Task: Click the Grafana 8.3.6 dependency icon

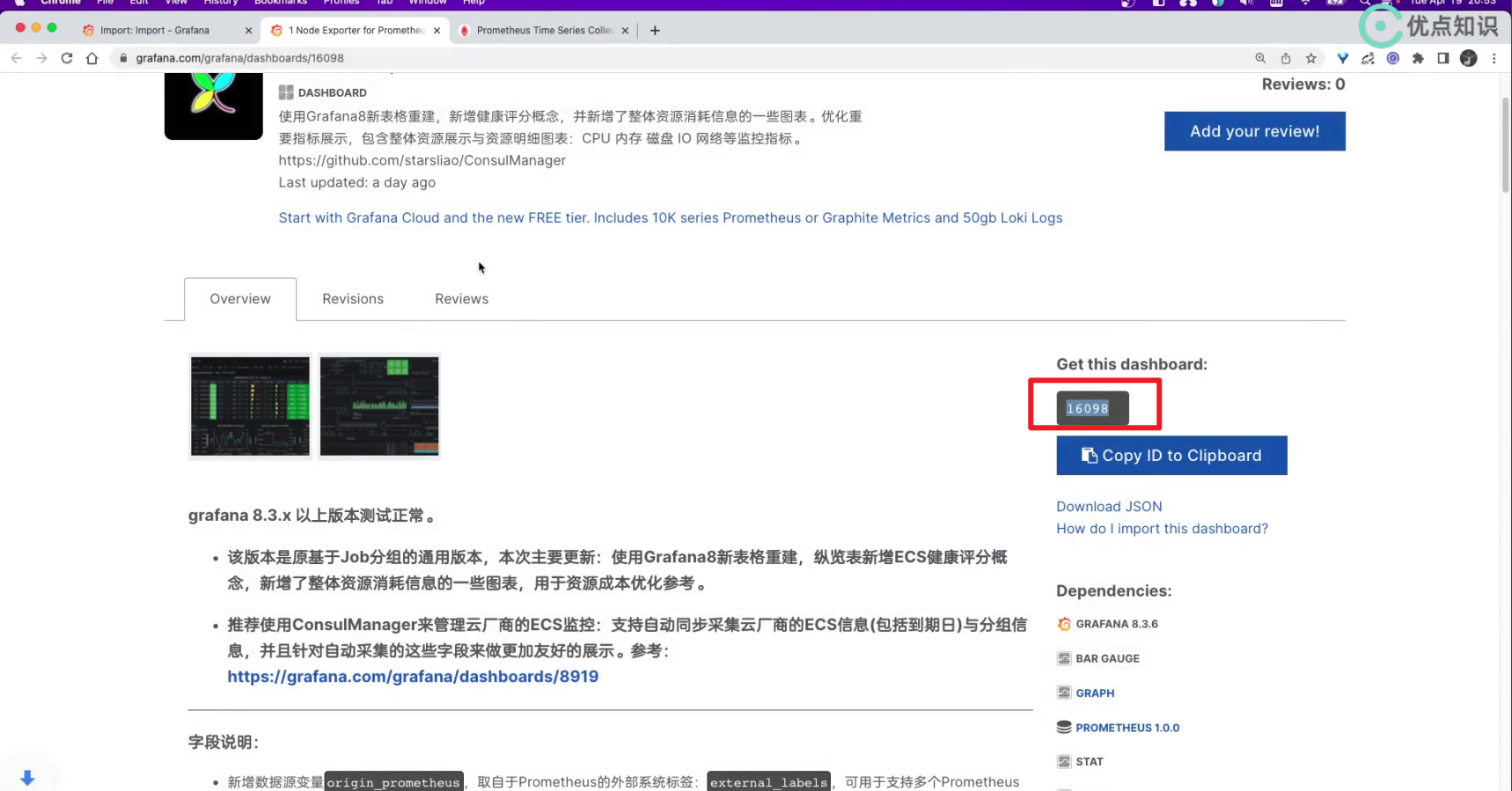Action: [1064, 624]
